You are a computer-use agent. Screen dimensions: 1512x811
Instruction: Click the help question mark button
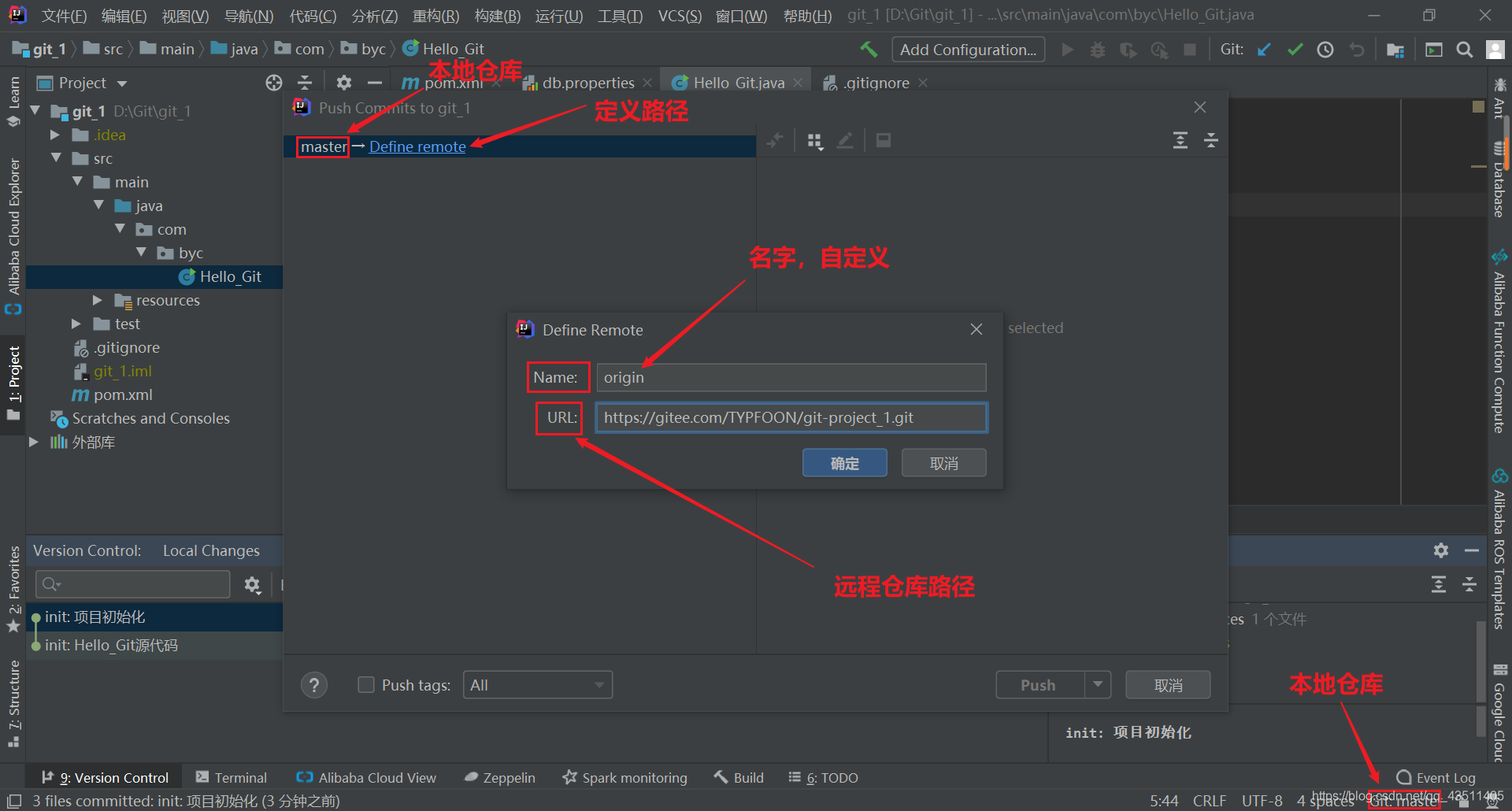click(314, 685)
